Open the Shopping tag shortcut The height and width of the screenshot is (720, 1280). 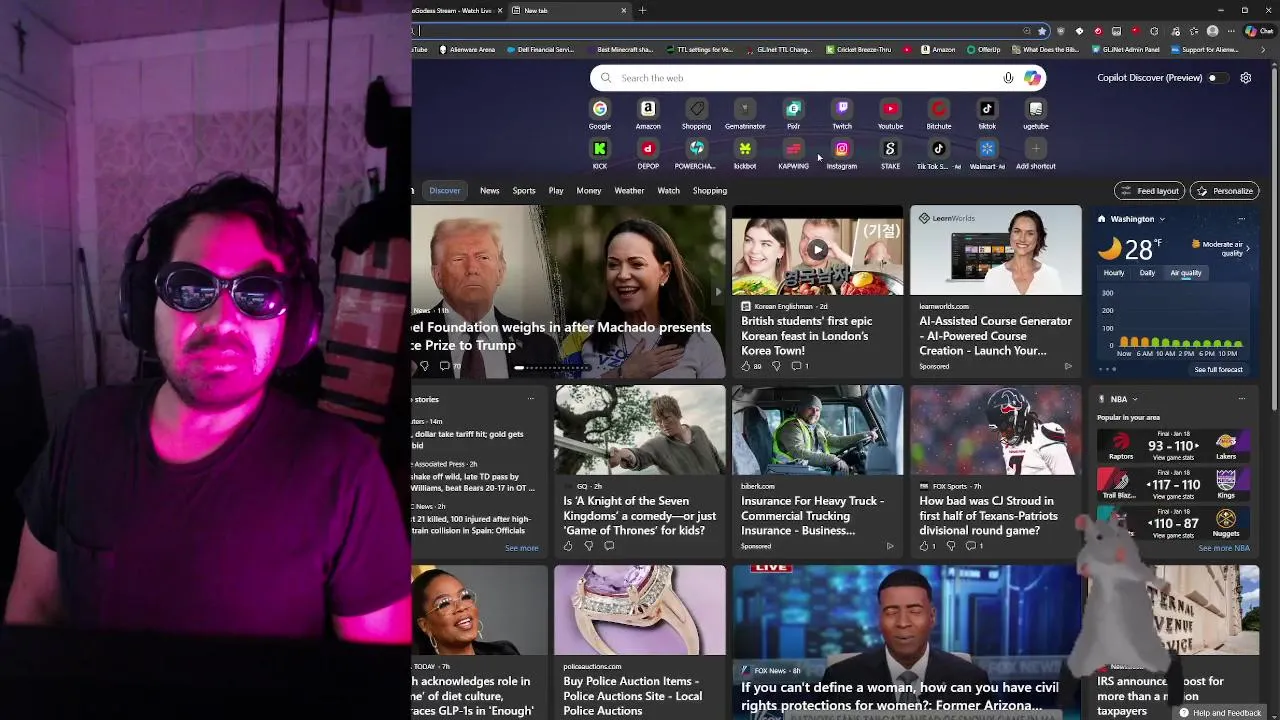(x=697, y=108)
